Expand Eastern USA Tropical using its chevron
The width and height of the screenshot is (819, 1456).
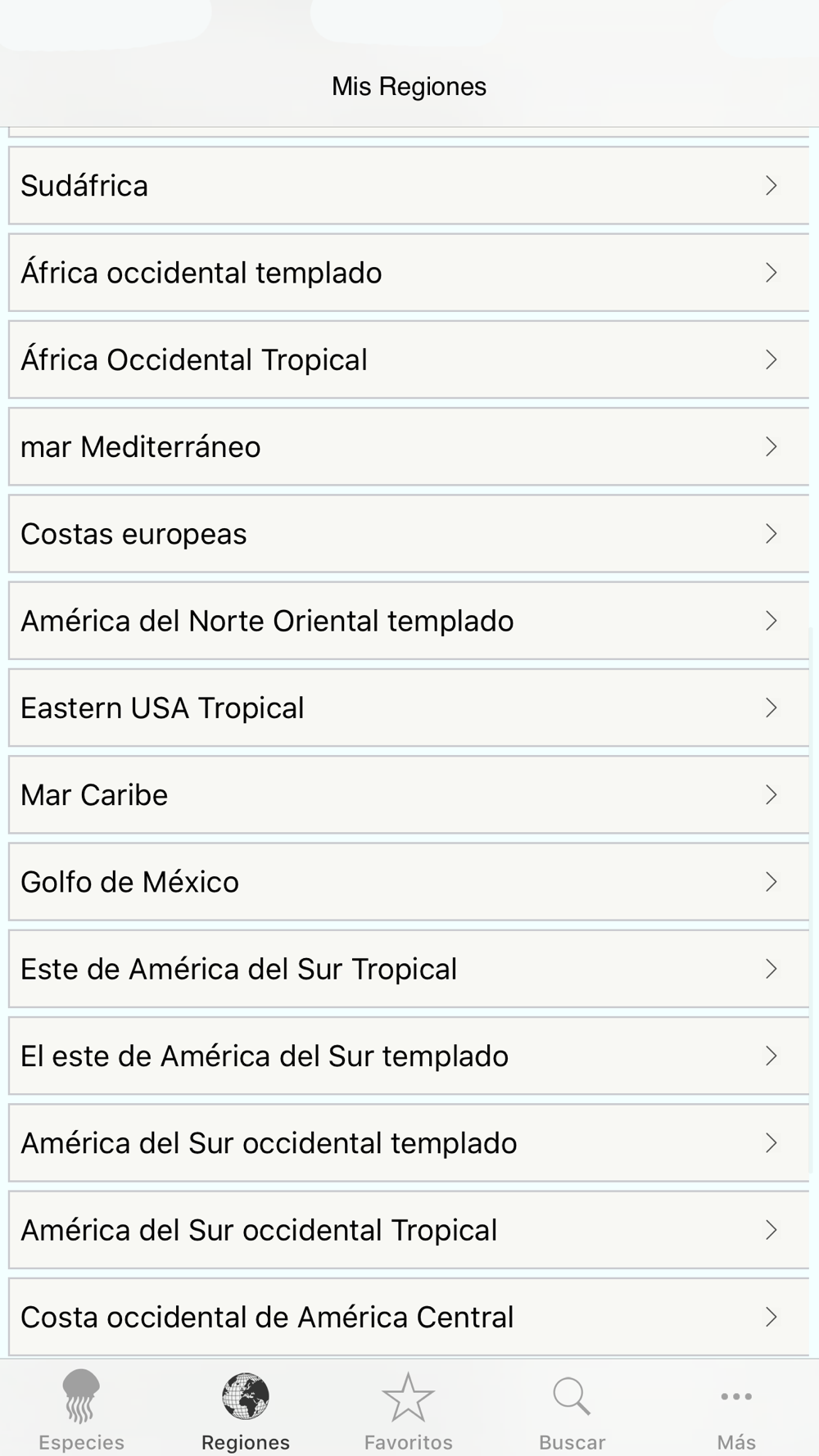click(x=771, y=708)
